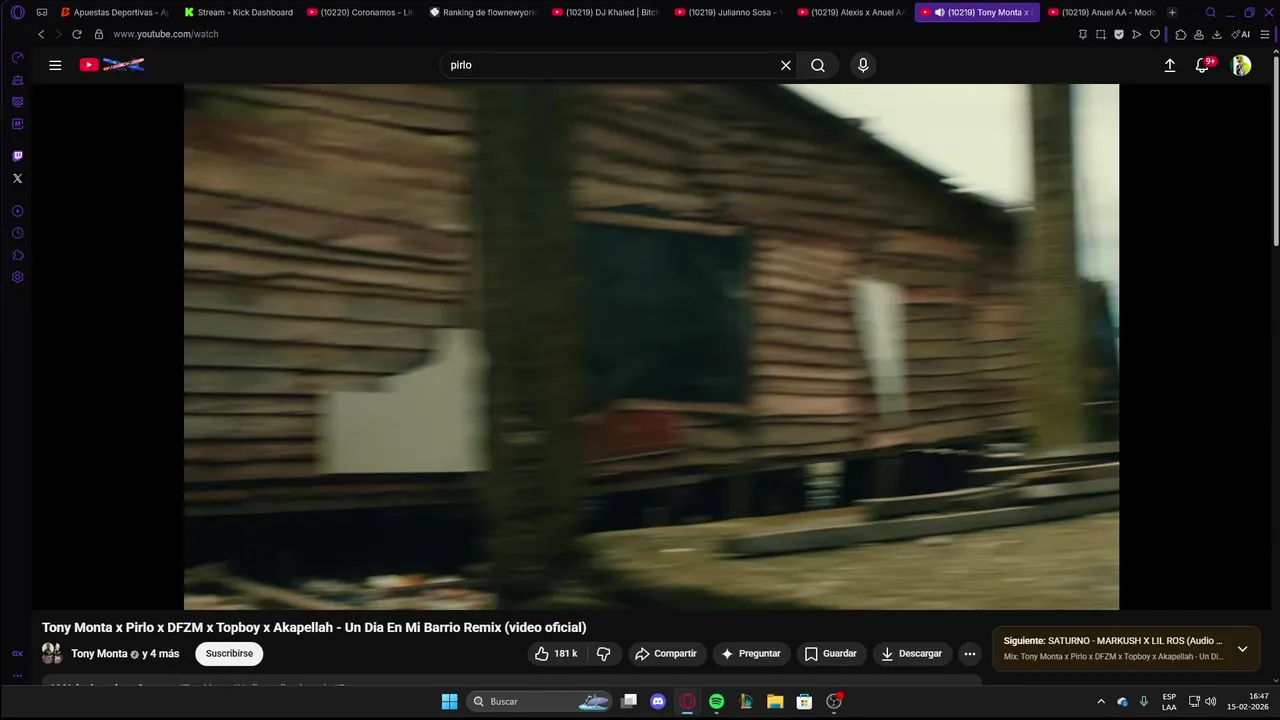This screenshot has height=720, width=1280.
Task: Open Extensions cube icon in sidebar
Action: pos(17,255)
